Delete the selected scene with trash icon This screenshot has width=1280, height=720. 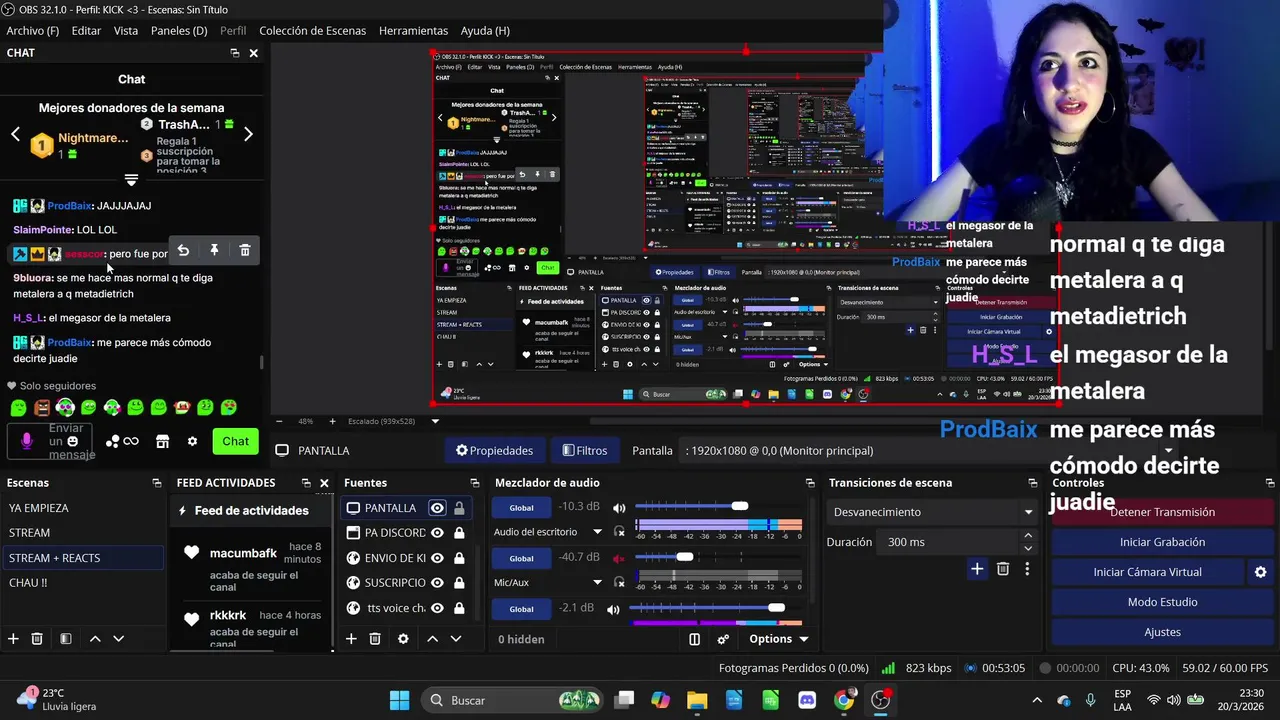37,639
